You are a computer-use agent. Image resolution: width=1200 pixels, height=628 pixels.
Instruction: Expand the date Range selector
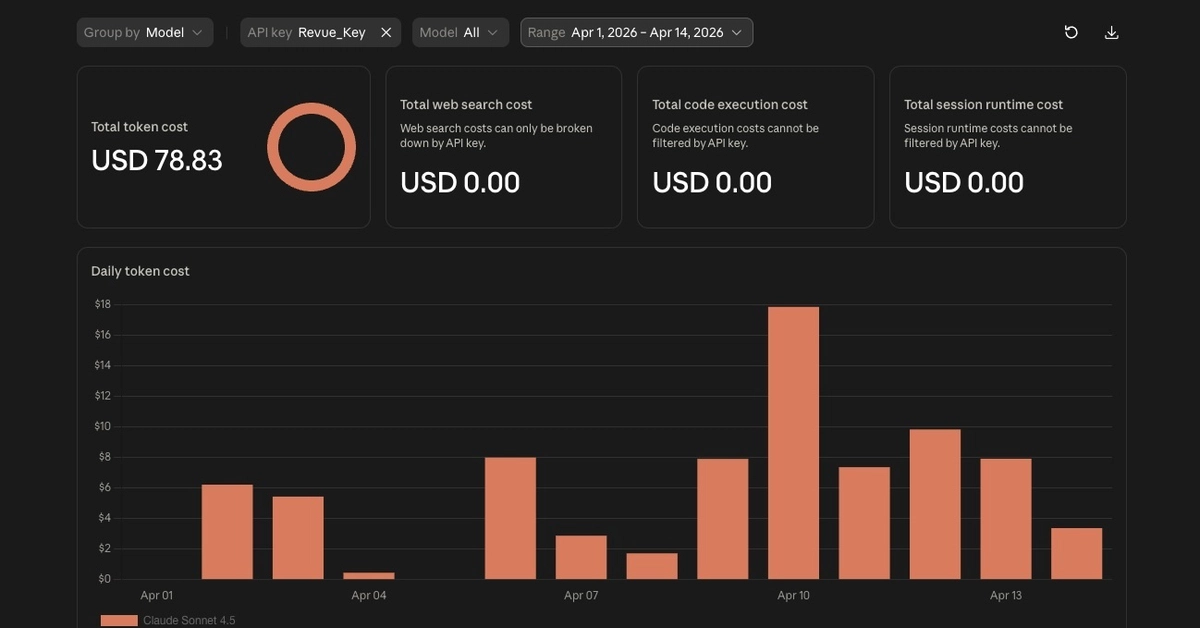(636, 32)
